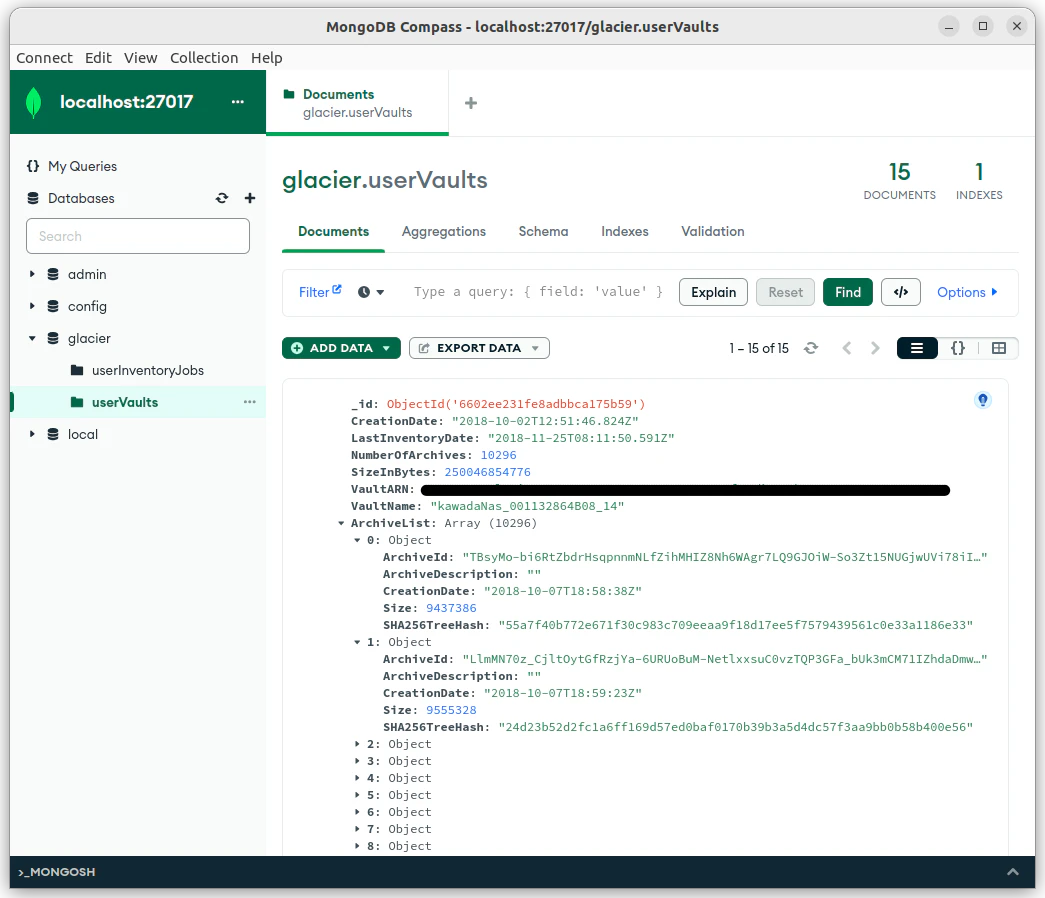This screenshot has width=1045, height=898.
Task: Expand ArchiveList item 5 object
Action: (357, 795)
